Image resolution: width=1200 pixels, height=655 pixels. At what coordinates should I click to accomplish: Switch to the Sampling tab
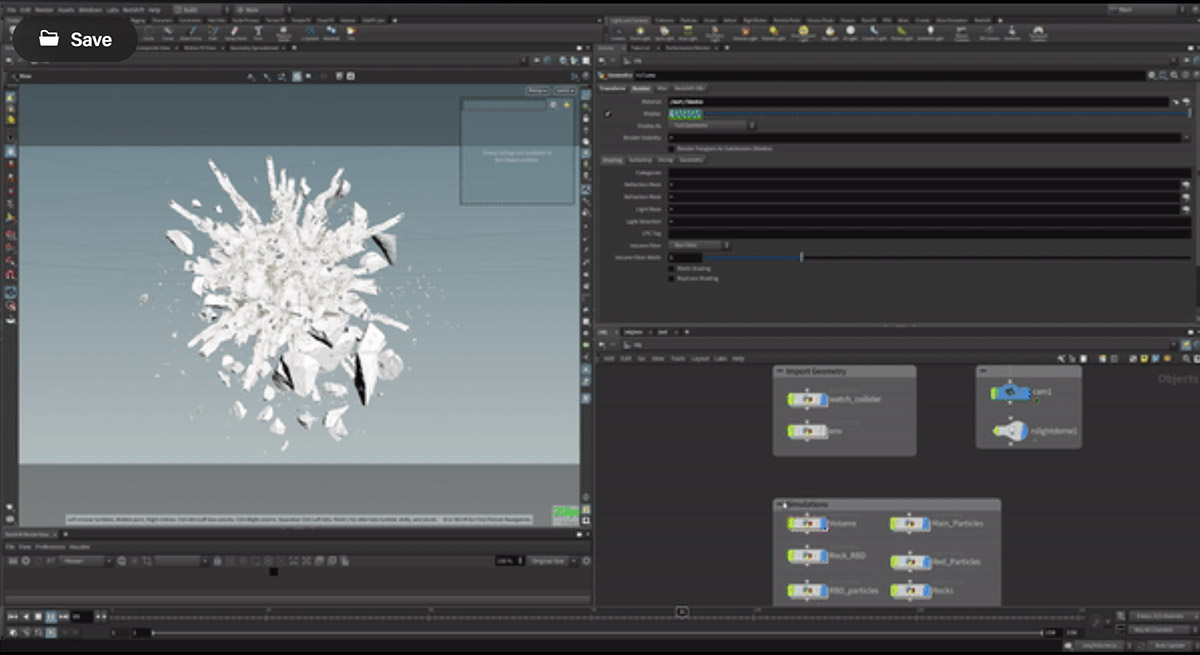point(640,160)
